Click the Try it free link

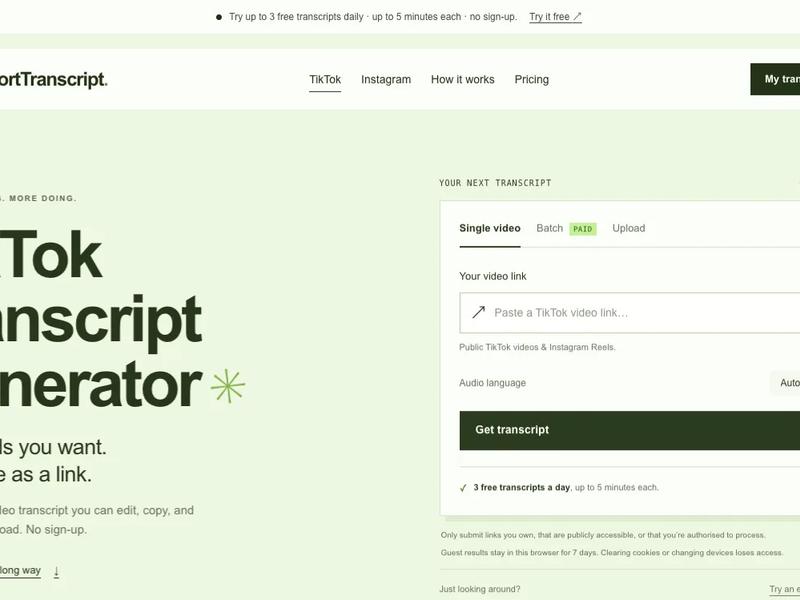pyautogui.click(x=555, y=17)
